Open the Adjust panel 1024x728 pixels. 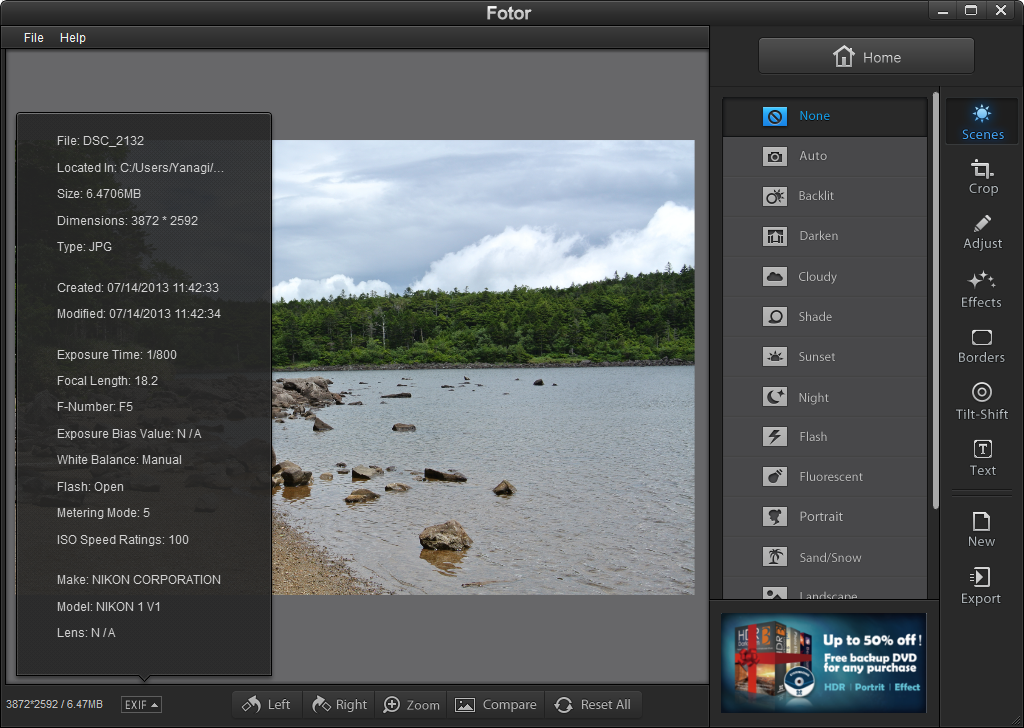click(x=982, y=232)
